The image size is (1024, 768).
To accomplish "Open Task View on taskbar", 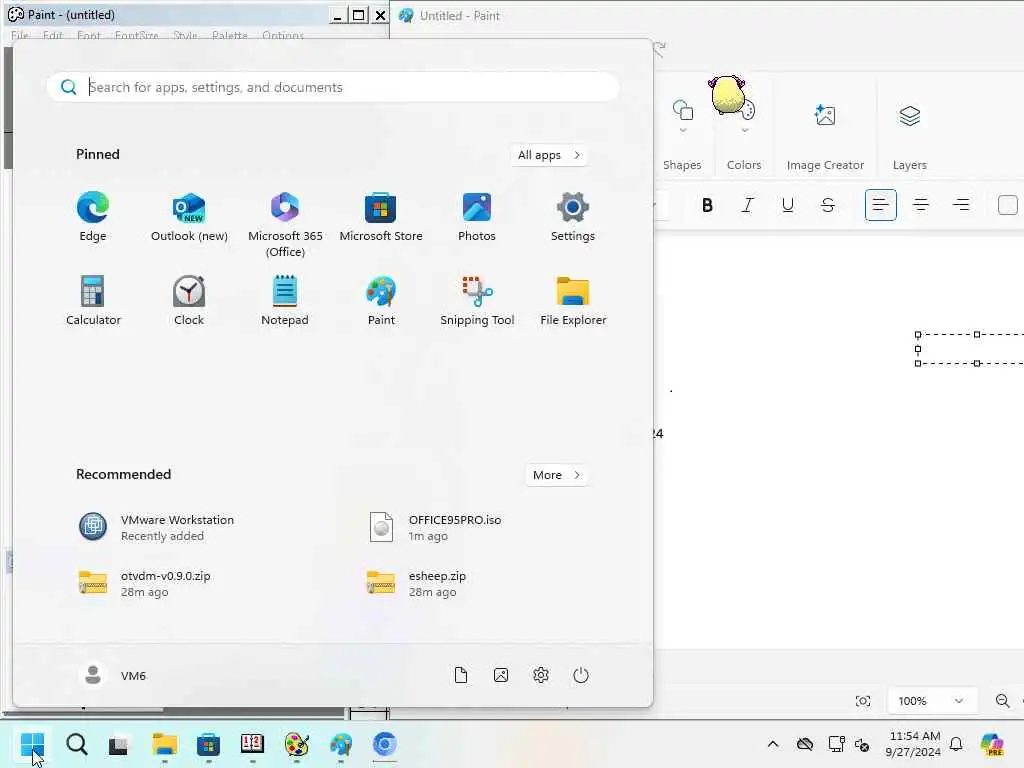I will pyautogui.click(x=120, y=744).
